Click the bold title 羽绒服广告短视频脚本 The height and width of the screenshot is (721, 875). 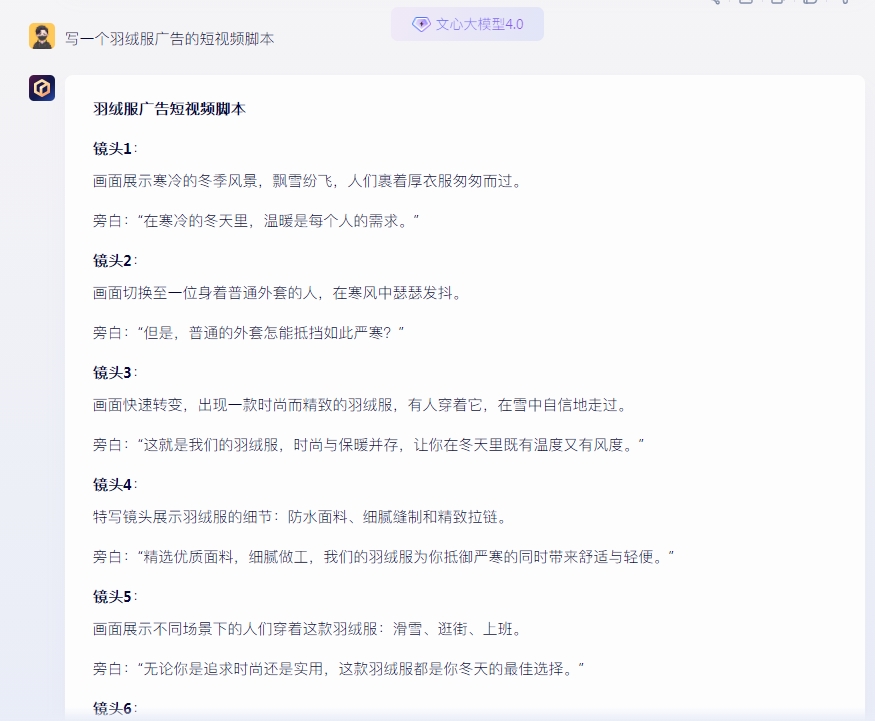tap(169, 109)
